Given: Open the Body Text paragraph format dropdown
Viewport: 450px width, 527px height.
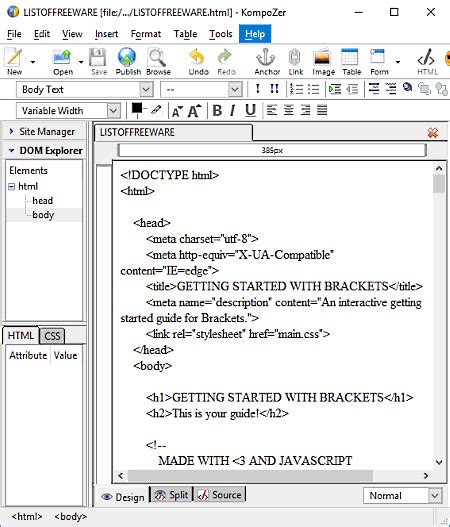Looking at the screenshot, I should pyautogui.click(x=85, y=89).
